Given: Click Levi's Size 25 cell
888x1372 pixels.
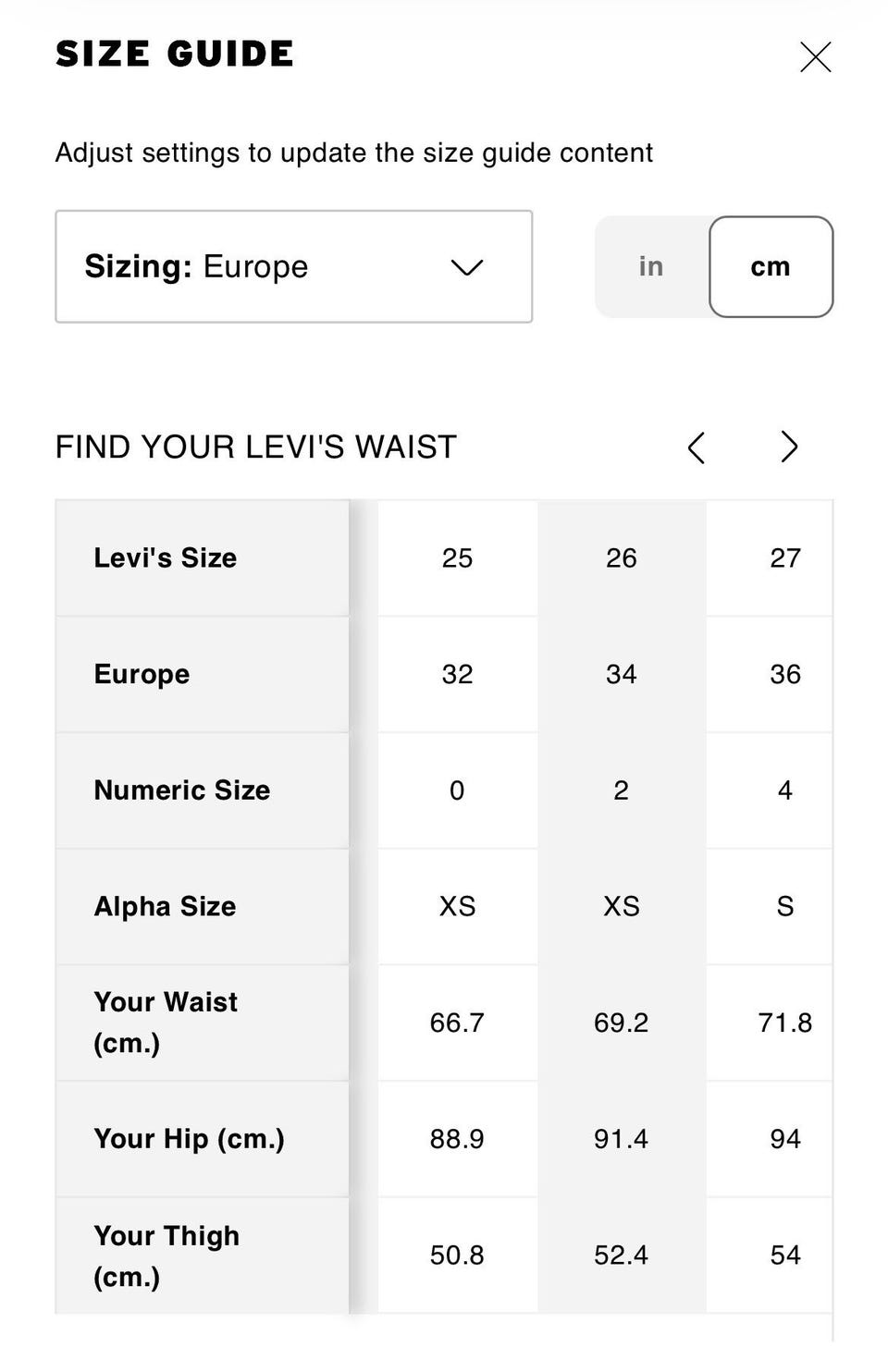Looking at the screenshot, I should 457,558.
